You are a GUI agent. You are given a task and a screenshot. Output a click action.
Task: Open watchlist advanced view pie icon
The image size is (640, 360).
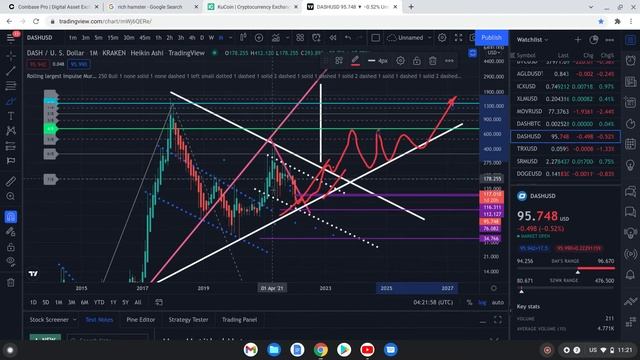593,40
